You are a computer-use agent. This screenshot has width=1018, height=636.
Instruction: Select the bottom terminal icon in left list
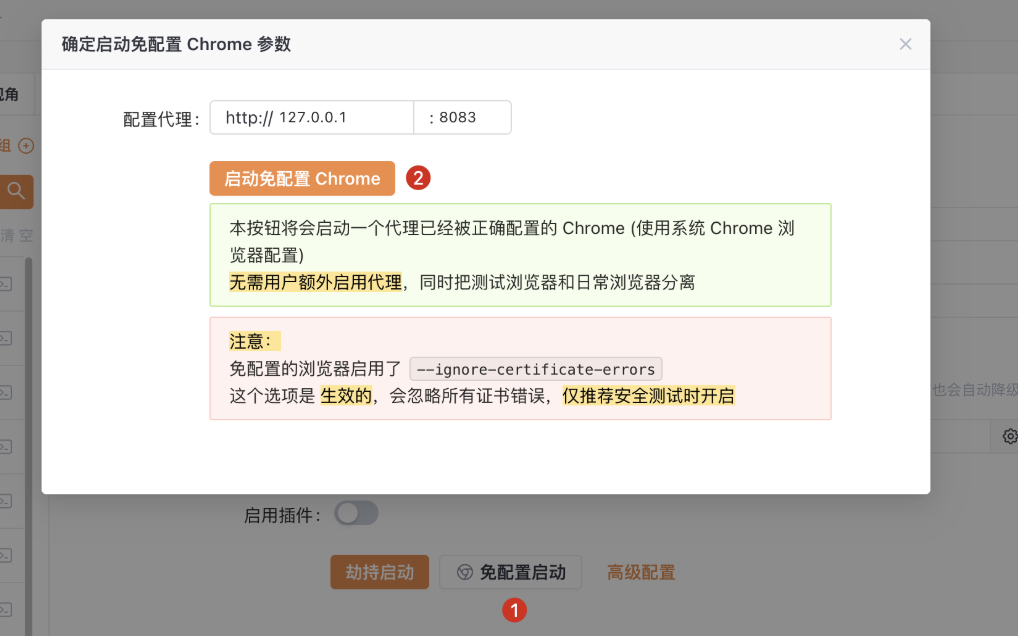coord(5,608)
